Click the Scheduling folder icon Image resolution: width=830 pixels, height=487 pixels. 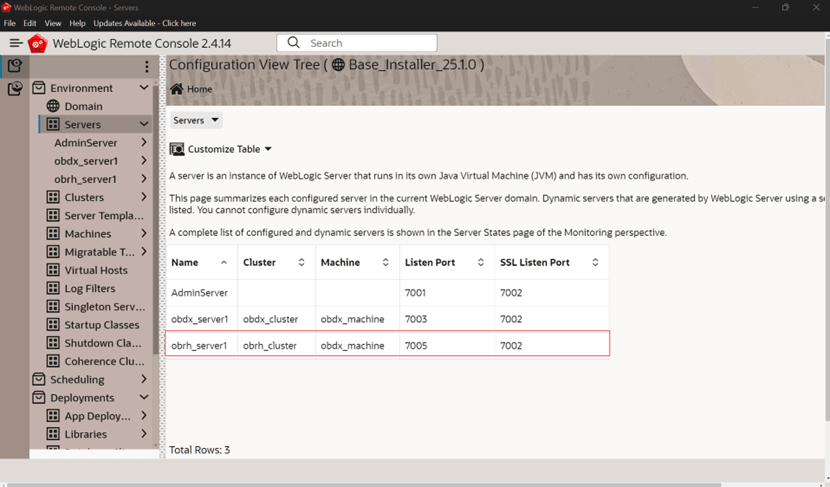point(39,379)
